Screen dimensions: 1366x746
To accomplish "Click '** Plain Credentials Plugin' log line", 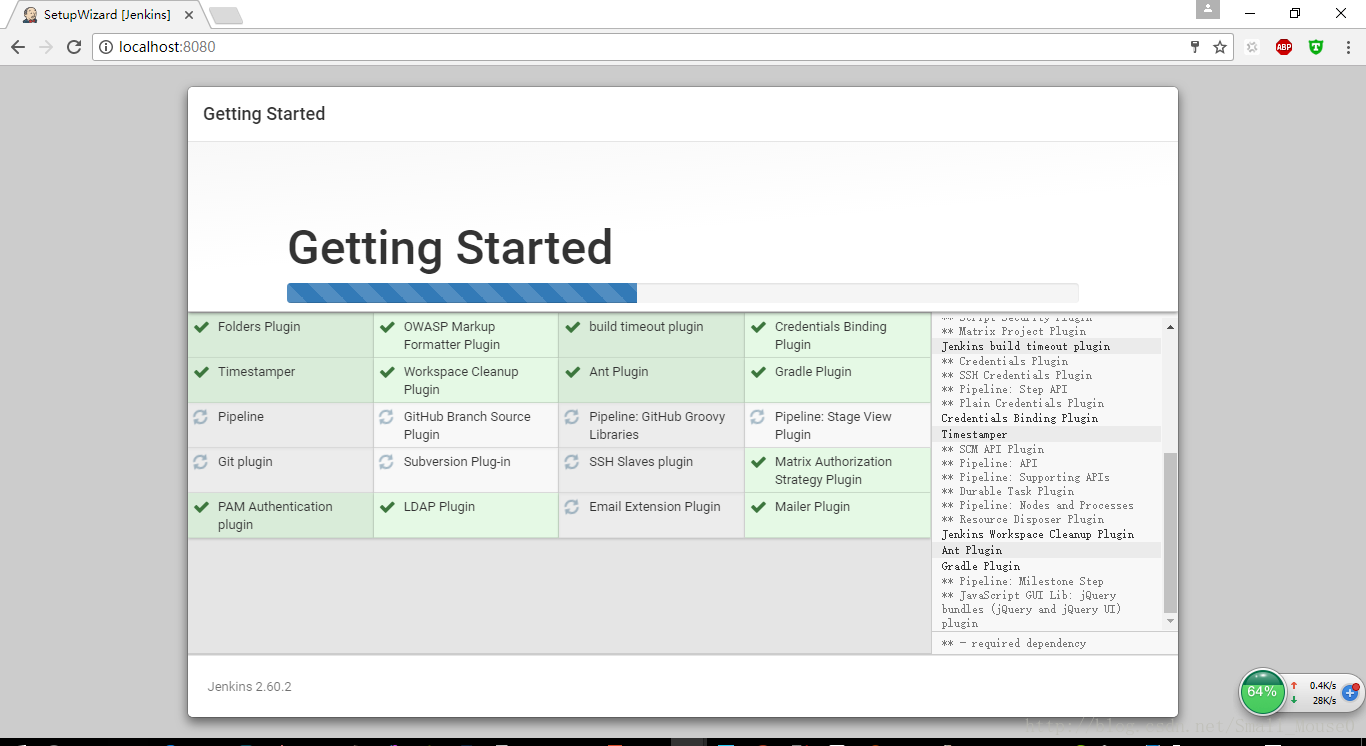I will click(1023, 403).
